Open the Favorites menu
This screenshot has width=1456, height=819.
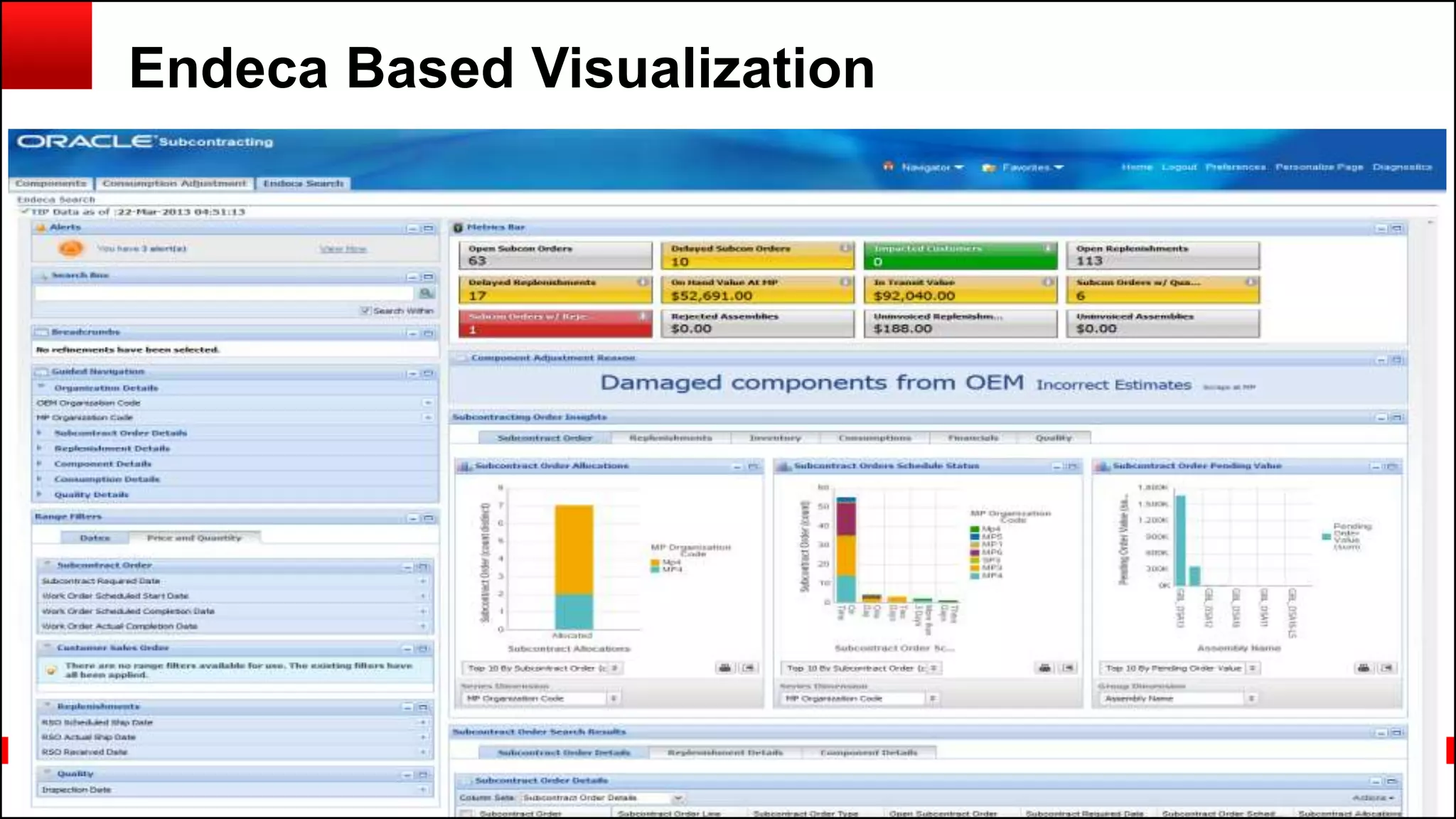1032,168
